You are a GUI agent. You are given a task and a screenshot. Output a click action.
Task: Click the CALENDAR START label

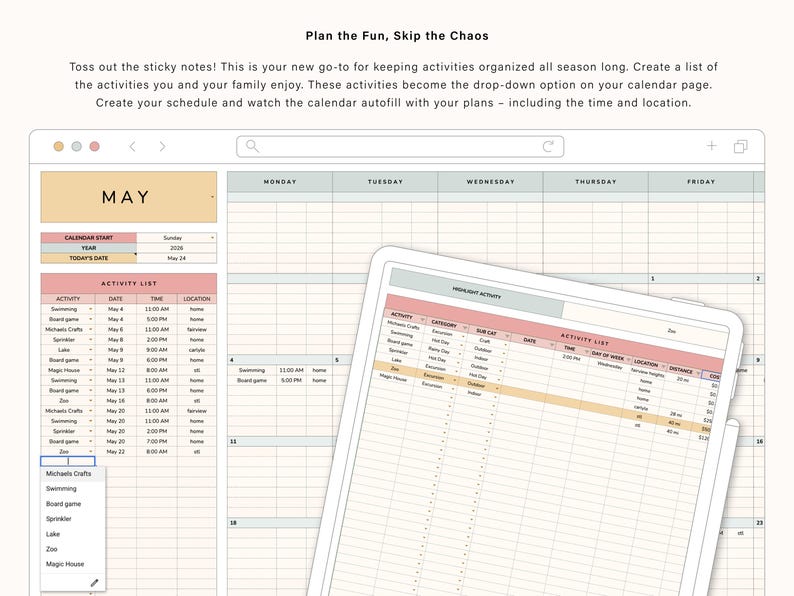(89, 237)
